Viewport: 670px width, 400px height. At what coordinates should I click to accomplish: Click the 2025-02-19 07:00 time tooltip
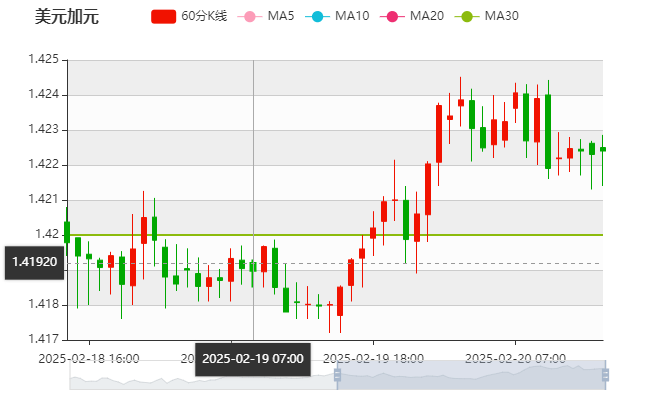tap(253, 358)
